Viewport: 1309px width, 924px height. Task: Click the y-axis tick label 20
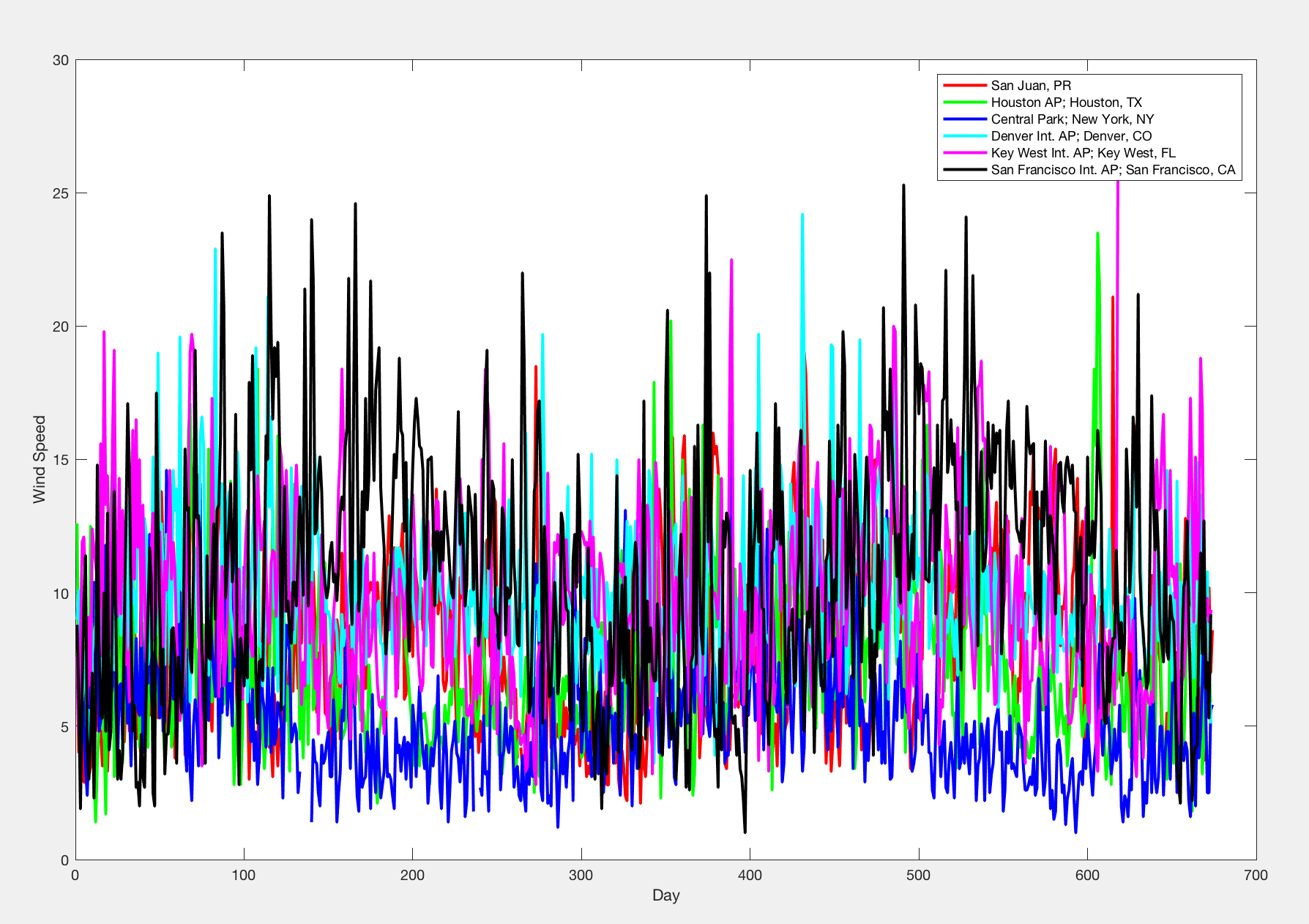(61, 327)
